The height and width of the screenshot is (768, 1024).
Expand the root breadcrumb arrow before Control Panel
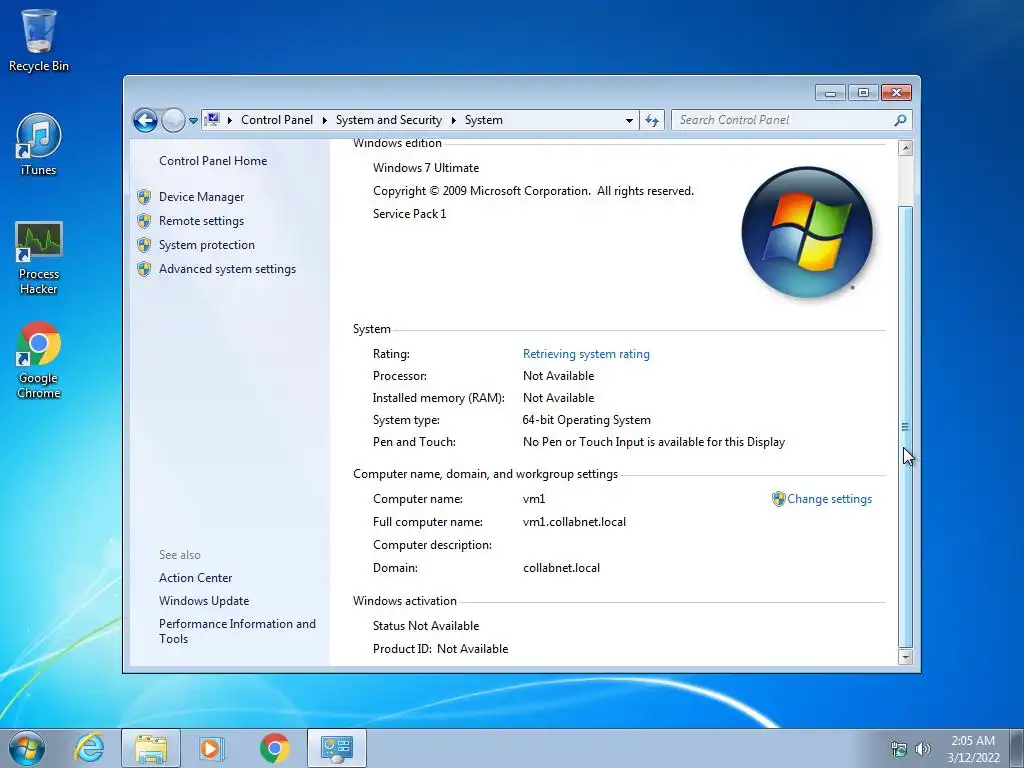(230, 120)
